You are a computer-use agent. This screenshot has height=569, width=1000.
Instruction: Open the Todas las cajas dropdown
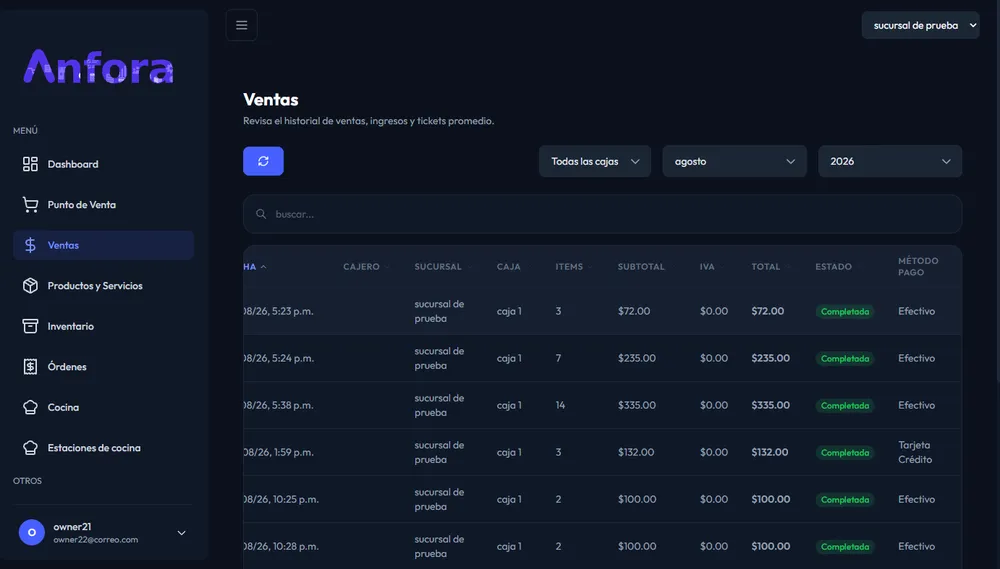click(595, 161)
